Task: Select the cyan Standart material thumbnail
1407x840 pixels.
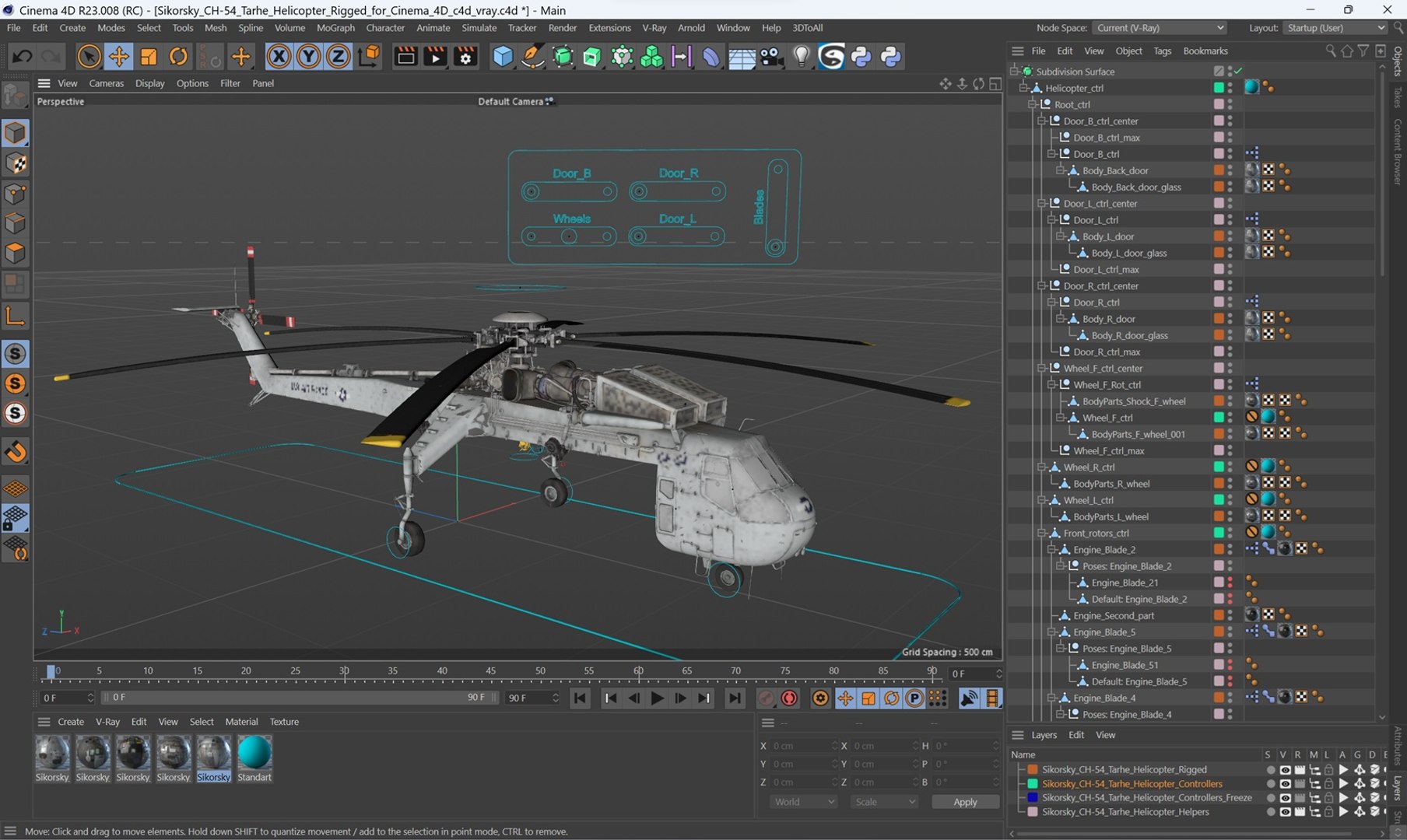Action: [254, 752]
